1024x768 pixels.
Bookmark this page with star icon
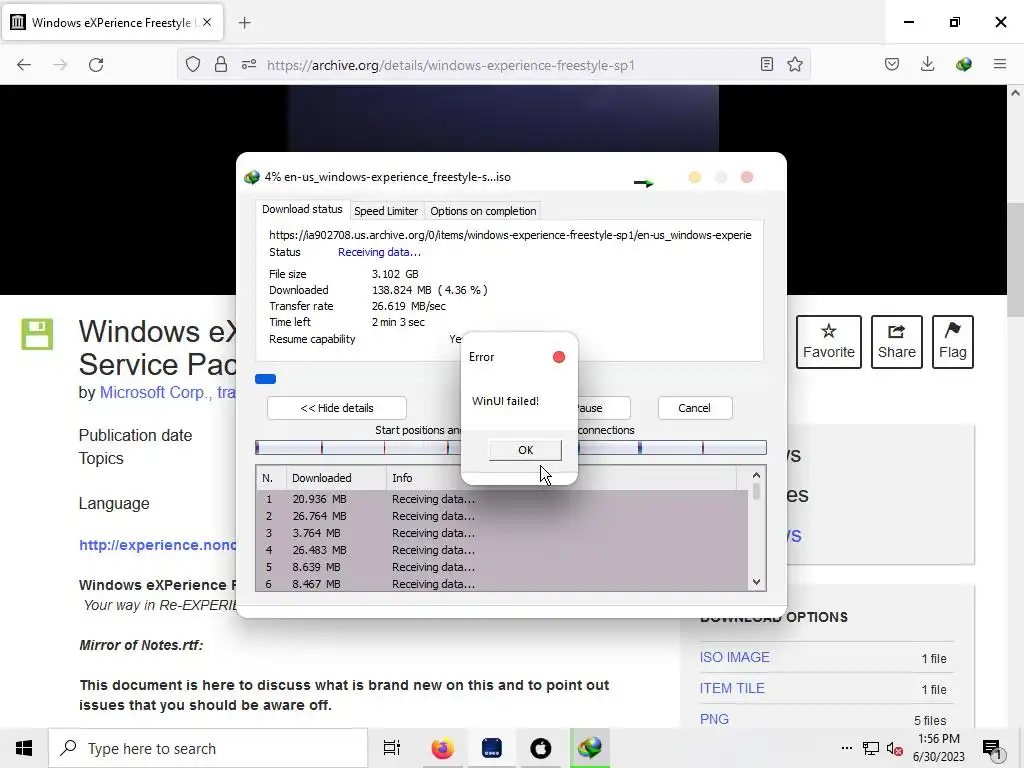[x=795, y=64]
